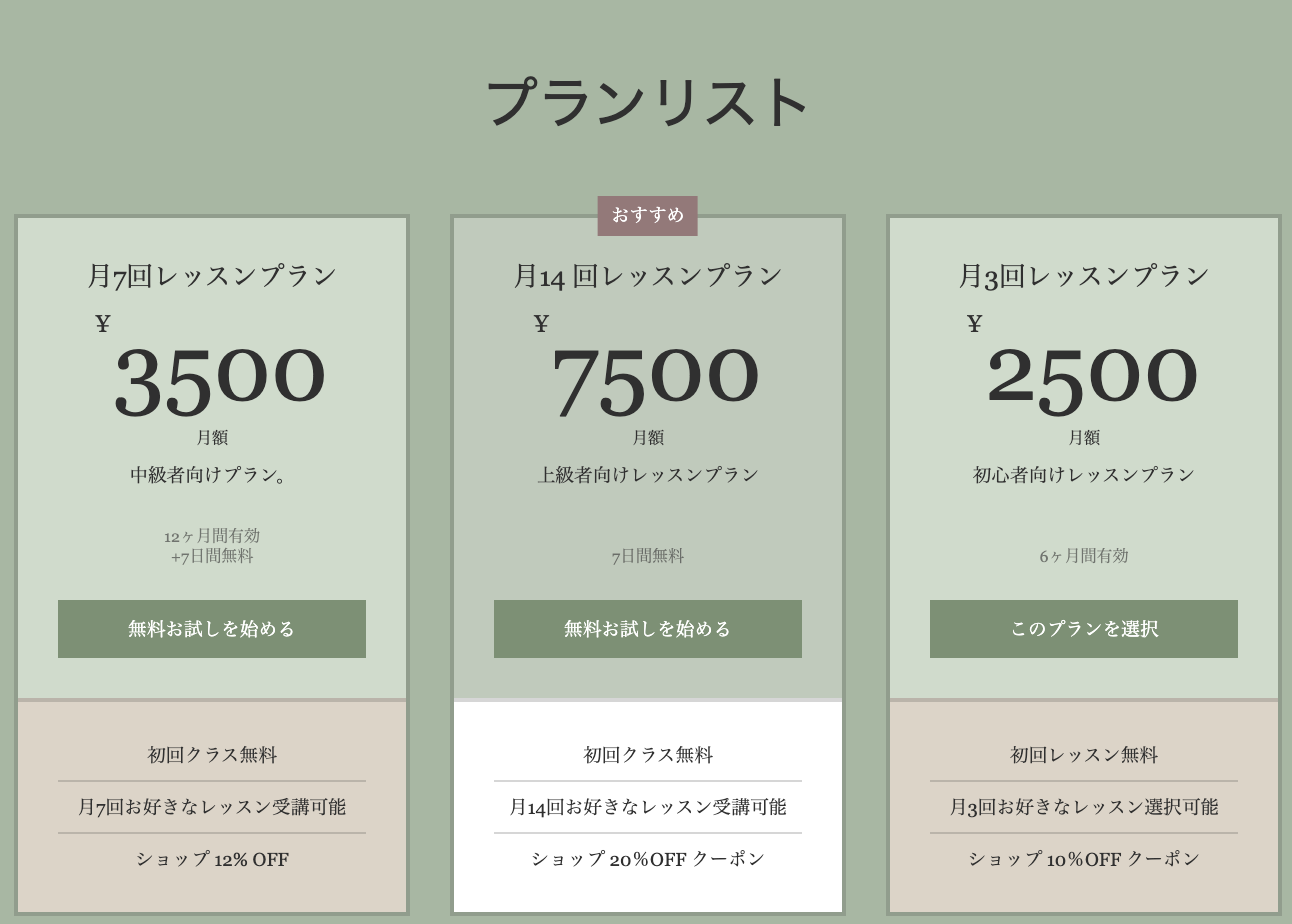Click the 月14回お好きなレッスン受講可能 feature row
Screen dimensions: 1292x924
pos(647,806)
